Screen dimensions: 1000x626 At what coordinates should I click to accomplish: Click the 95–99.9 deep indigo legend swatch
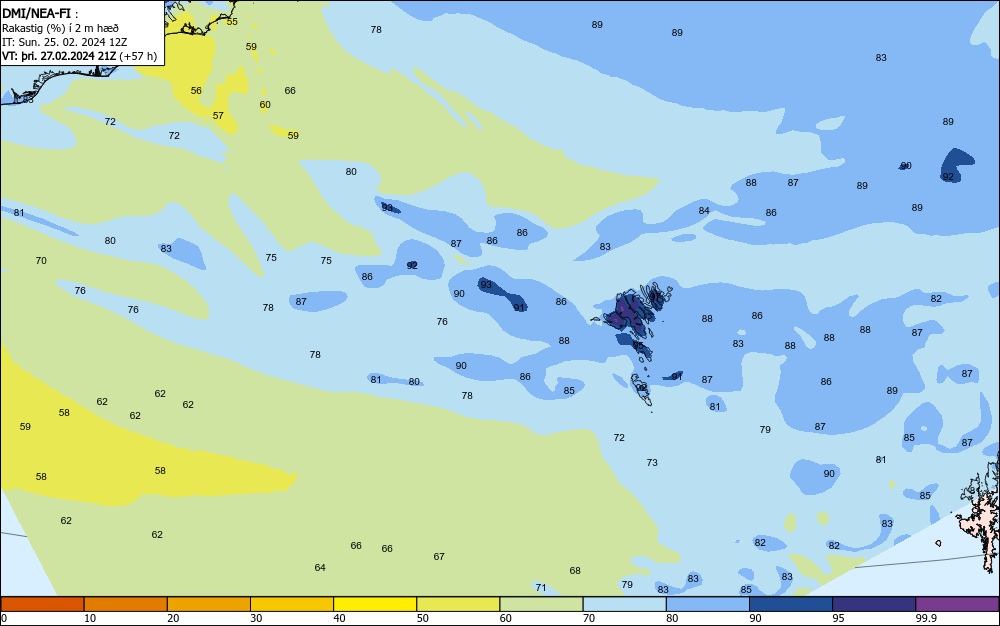874,604
